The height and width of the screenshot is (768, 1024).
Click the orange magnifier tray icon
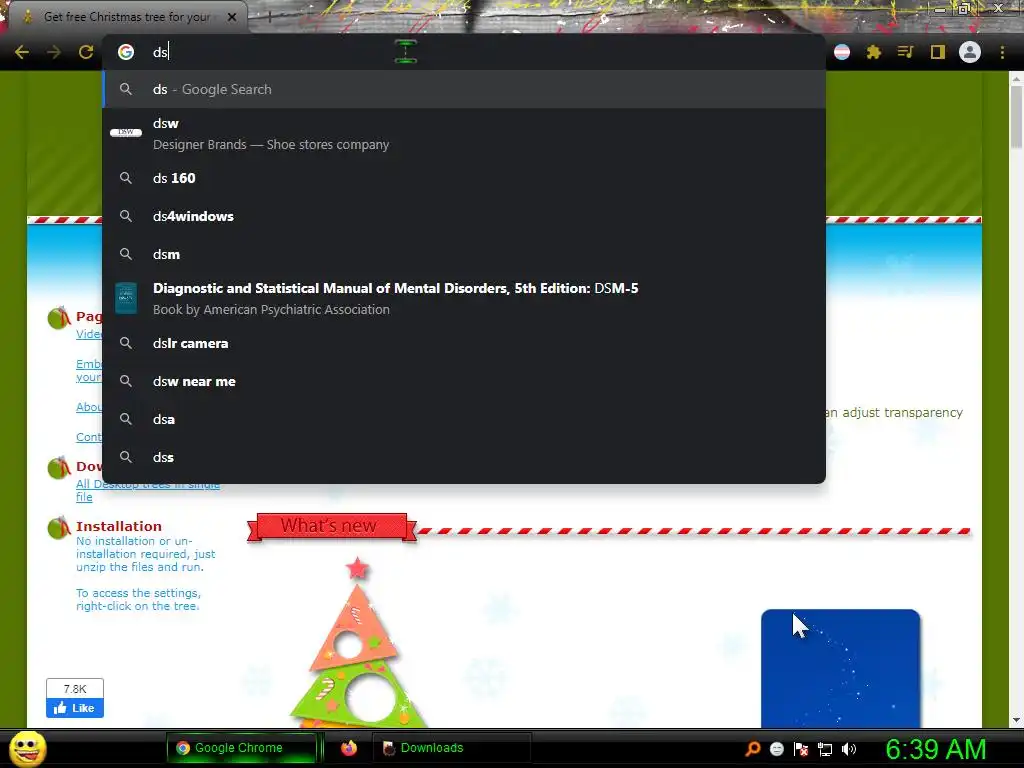tap(752, 748)
